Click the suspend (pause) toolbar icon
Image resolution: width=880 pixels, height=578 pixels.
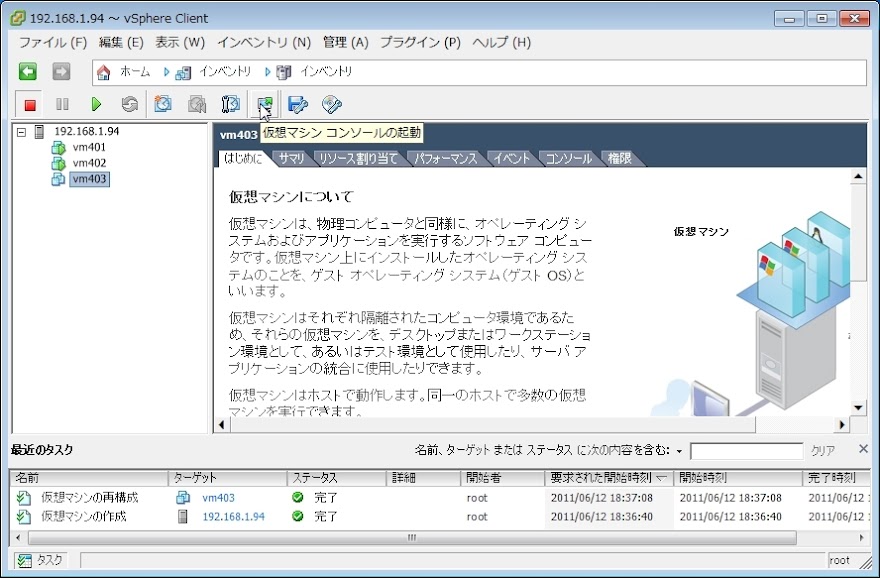coord(62,104)
